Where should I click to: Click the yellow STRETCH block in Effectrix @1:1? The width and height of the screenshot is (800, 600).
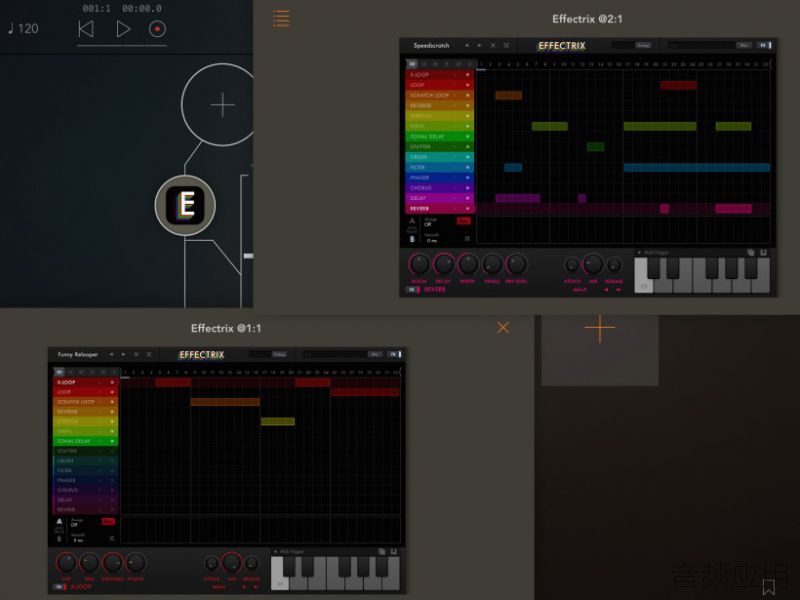pos(278,421)
